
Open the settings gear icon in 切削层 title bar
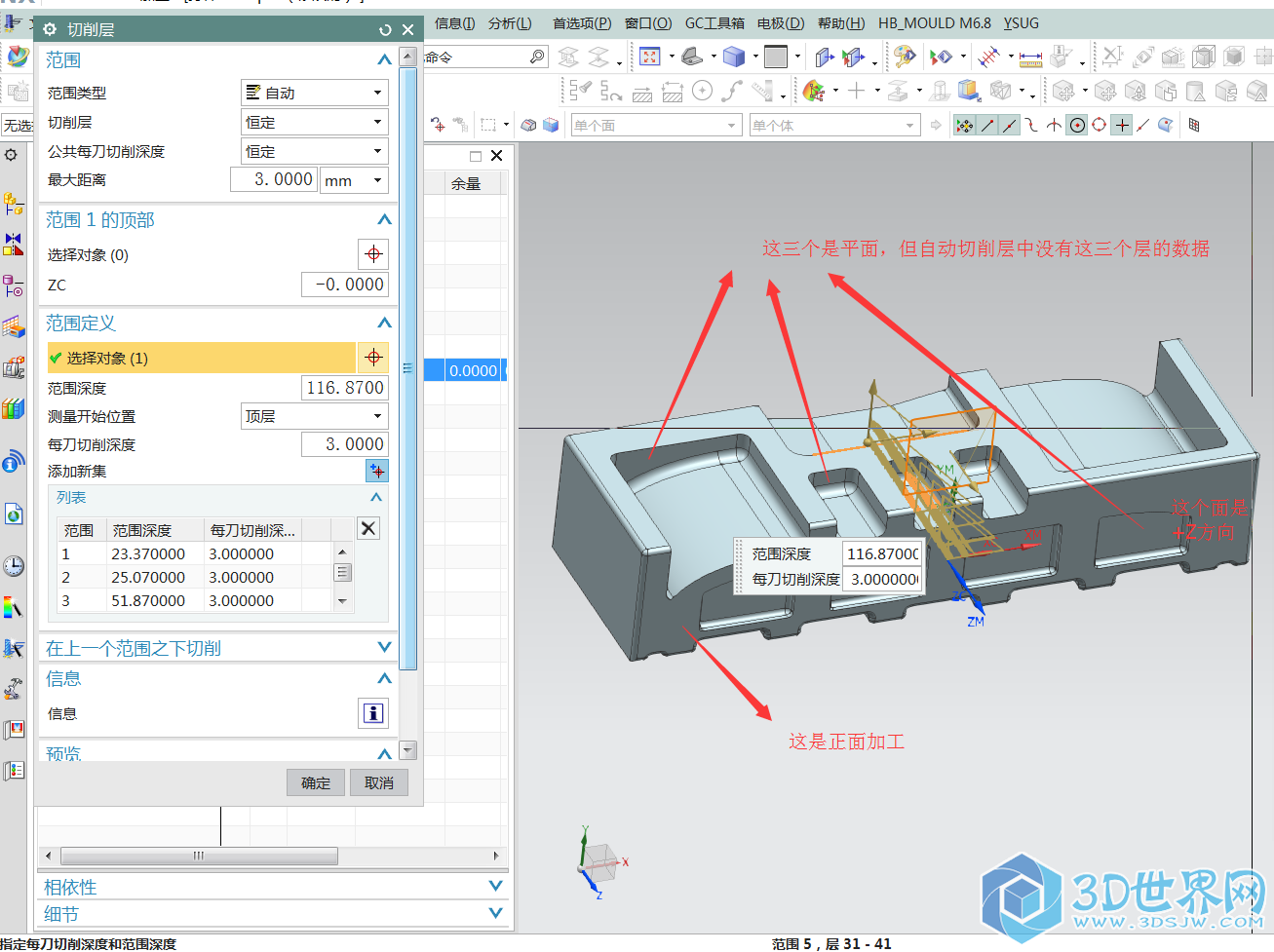50,29
